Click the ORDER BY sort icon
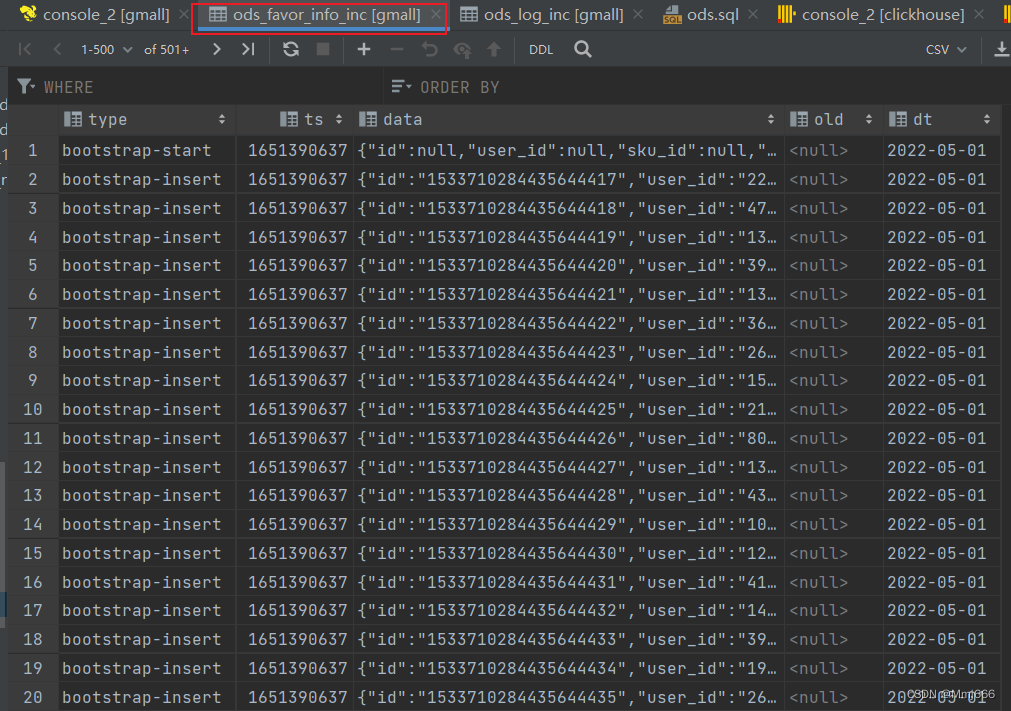 (x=400, y=87)
